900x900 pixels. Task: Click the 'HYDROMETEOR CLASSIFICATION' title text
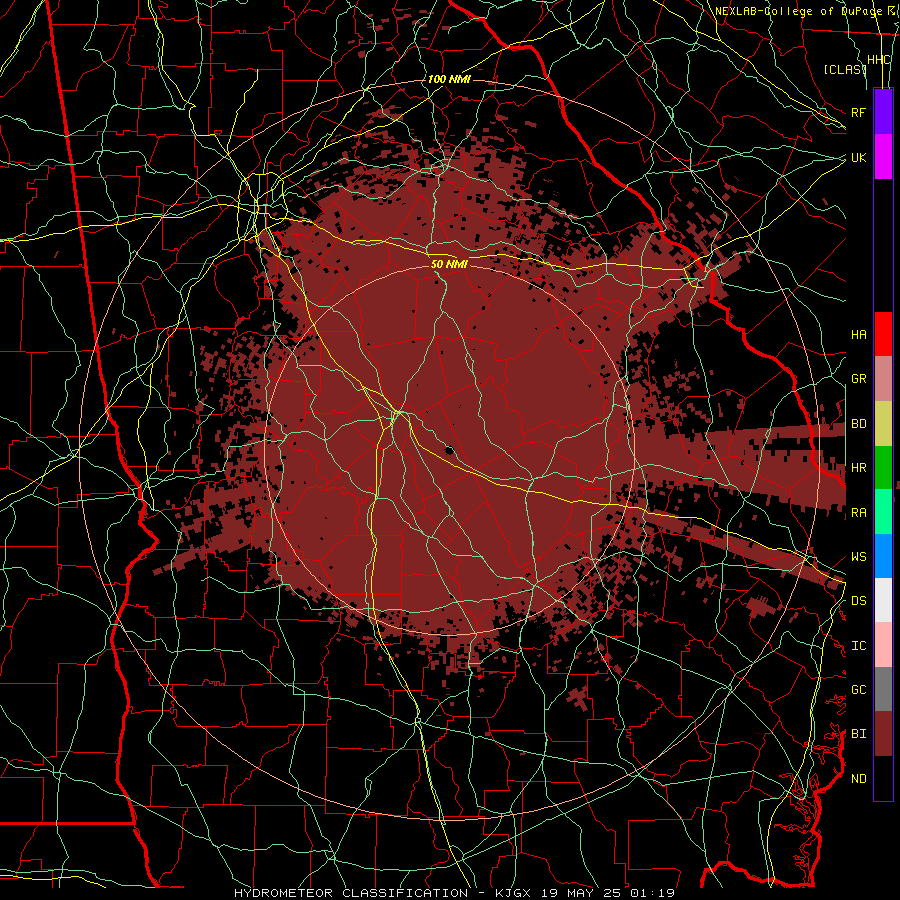(x=351, y=893)
